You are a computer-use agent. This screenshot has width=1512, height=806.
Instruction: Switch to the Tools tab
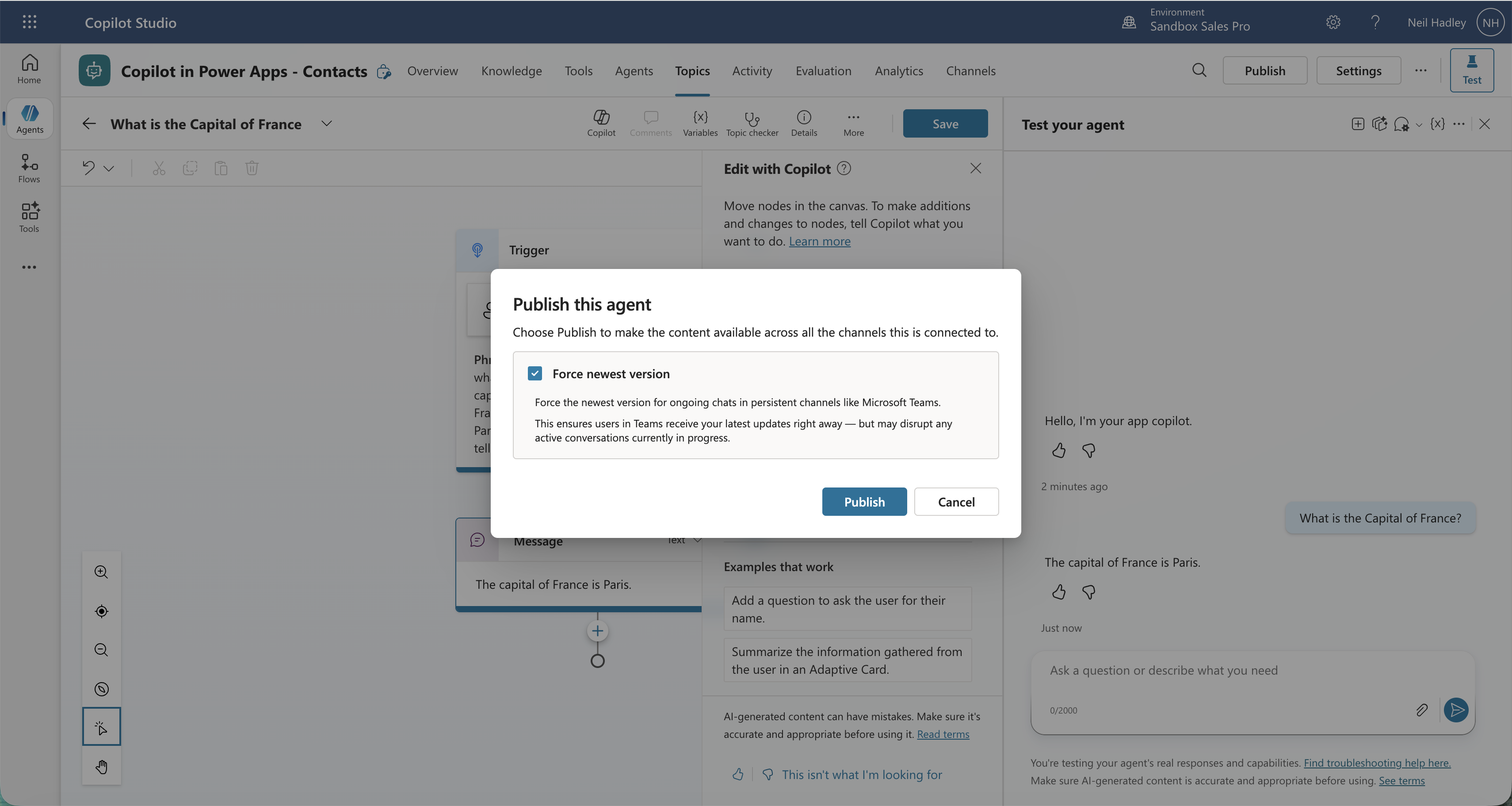coord(579,70)
